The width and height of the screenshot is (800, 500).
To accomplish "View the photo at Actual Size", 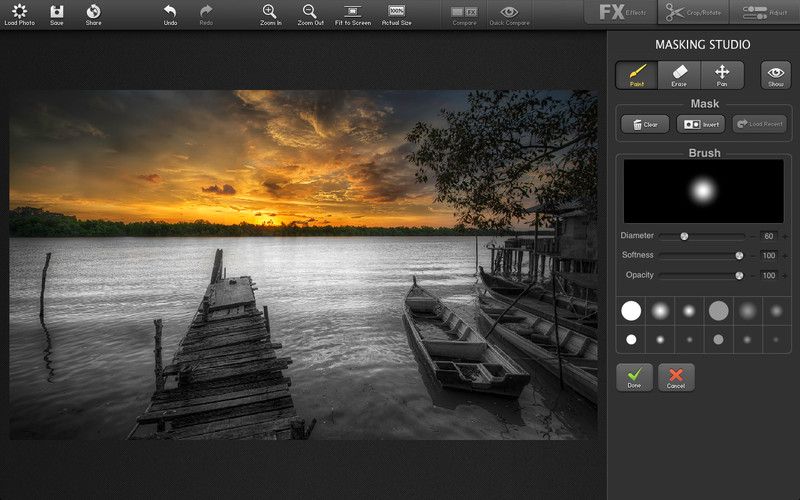I will pos(396,14).
